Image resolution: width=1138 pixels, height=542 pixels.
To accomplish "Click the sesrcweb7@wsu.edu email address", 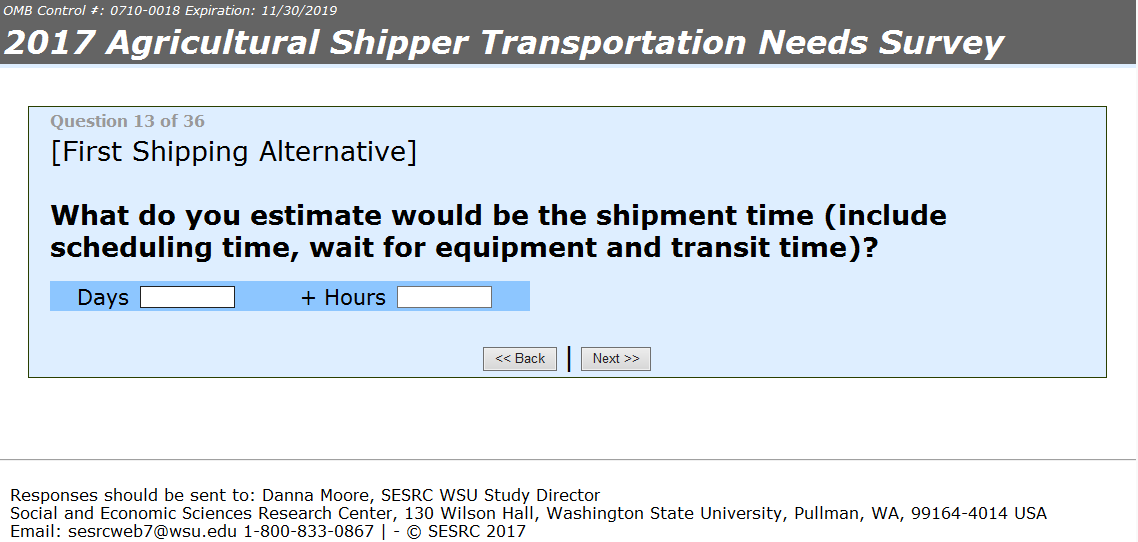I will click(123, 531).
